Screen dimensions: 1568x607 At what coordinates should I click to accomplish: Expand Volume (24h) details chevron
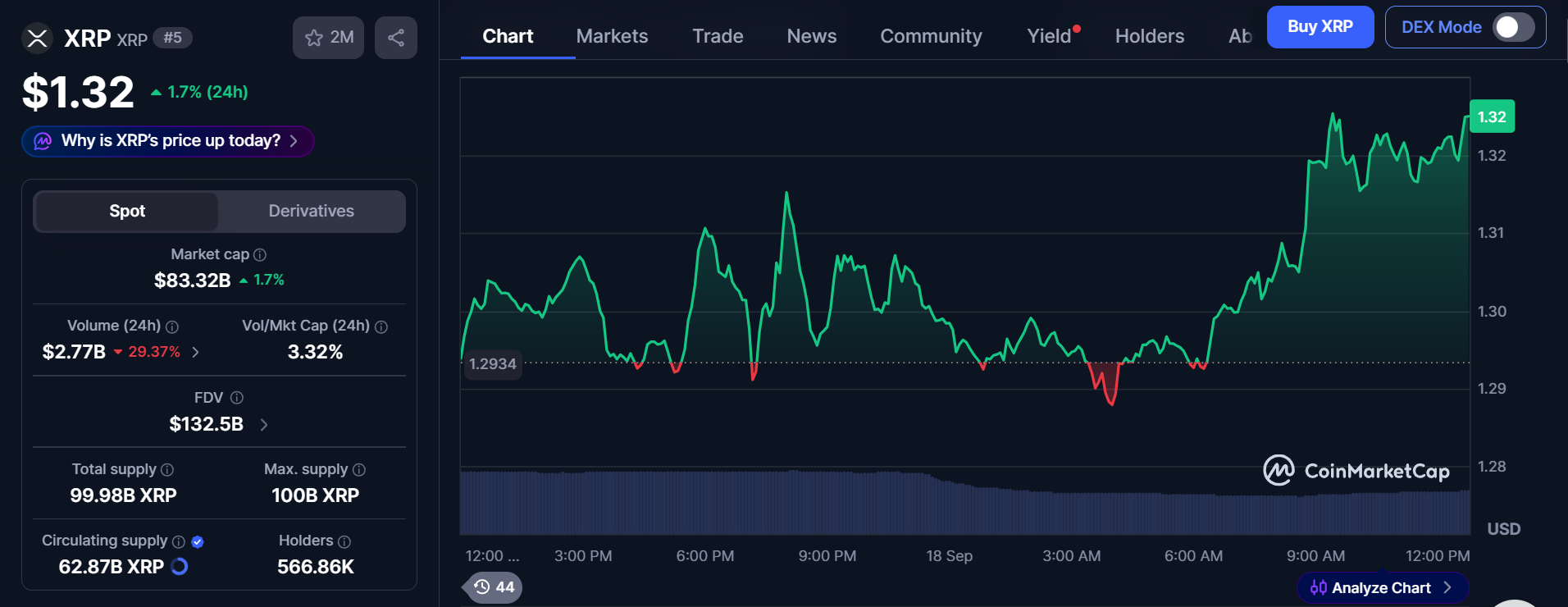click(x=195, y=352)
